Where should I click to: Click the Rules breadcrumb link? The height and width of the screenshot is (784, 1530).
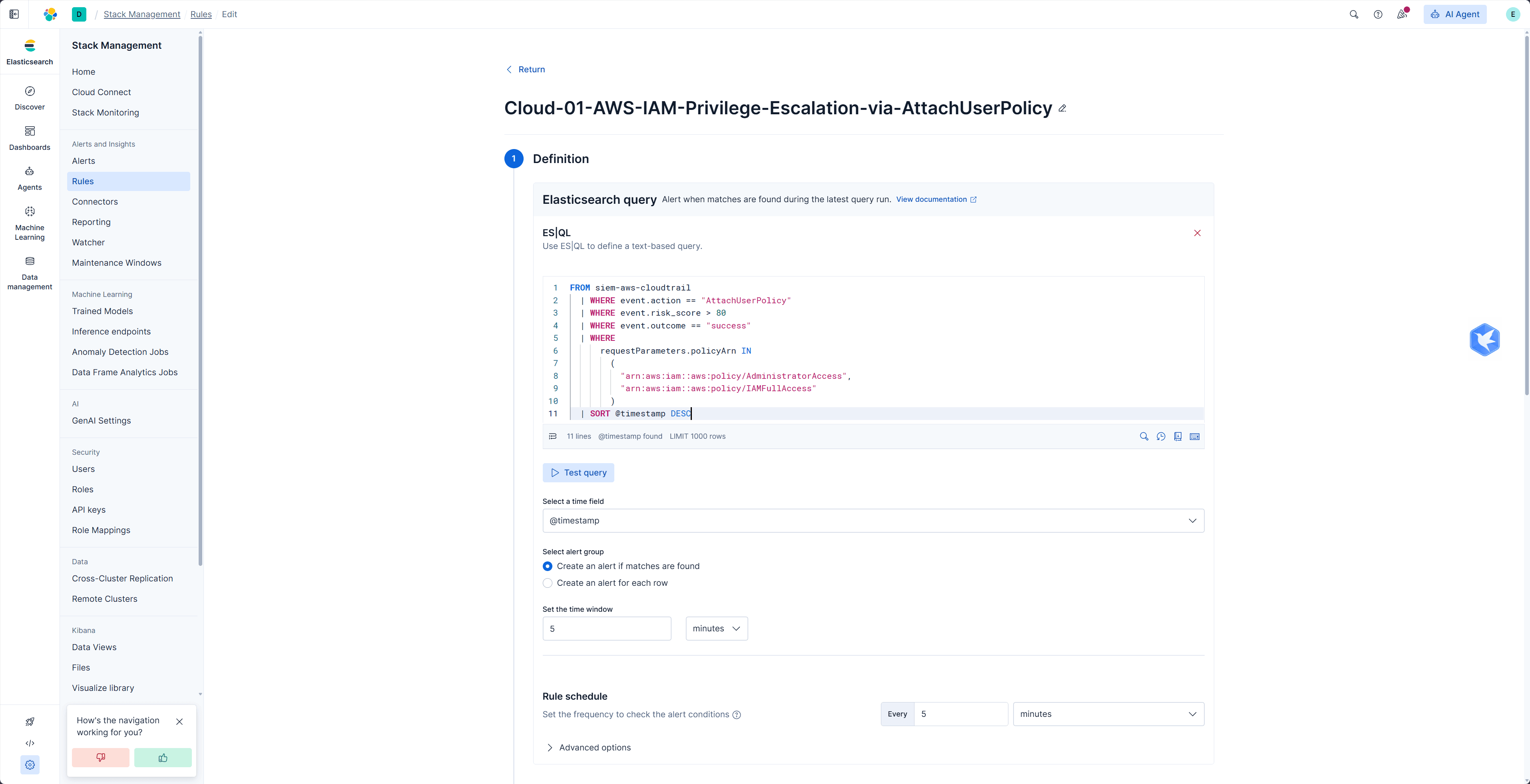pyautogui.click(x=201, y=14)
